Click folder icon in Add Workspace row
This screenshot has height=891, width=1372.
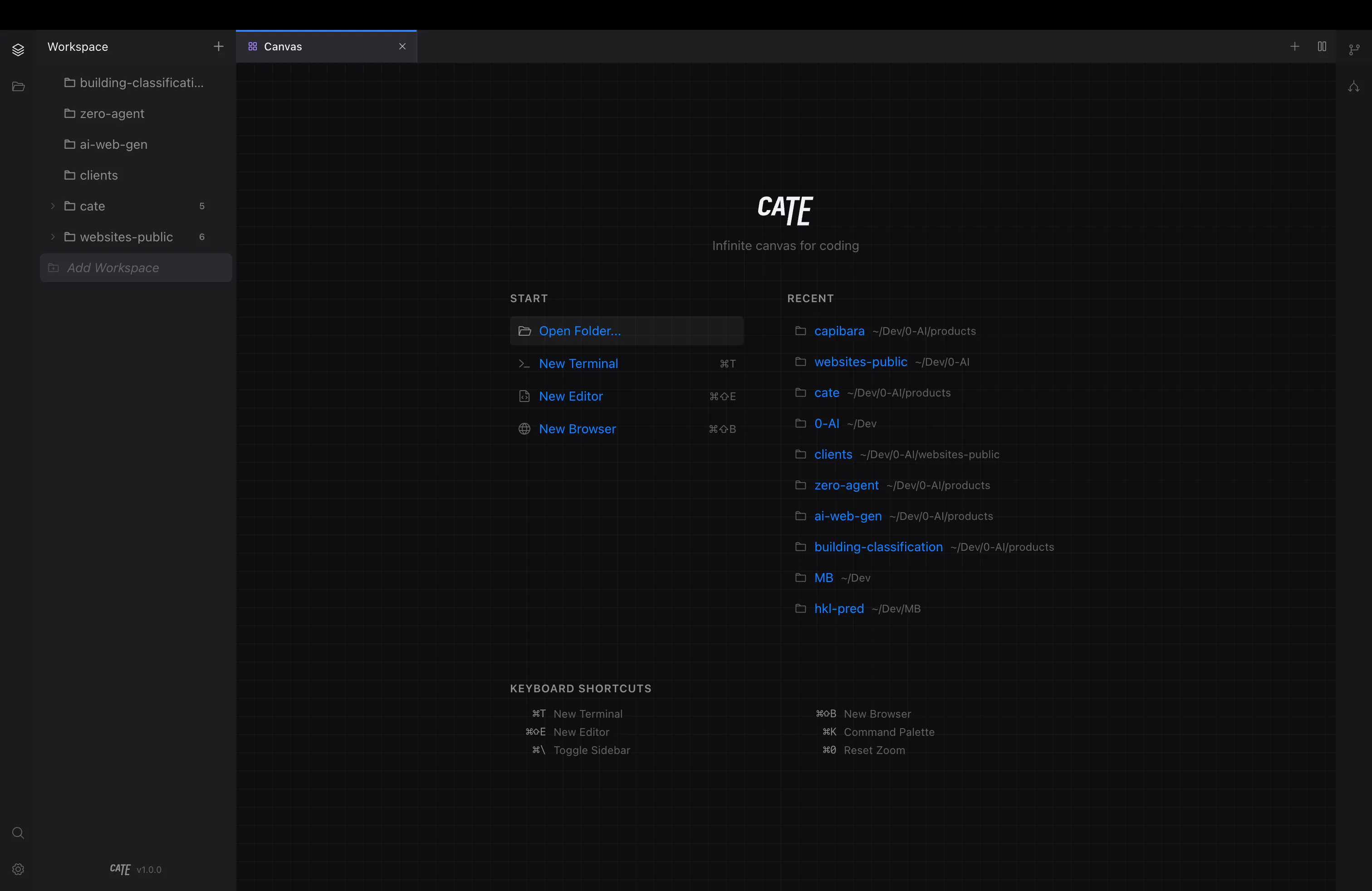[54, 268]
